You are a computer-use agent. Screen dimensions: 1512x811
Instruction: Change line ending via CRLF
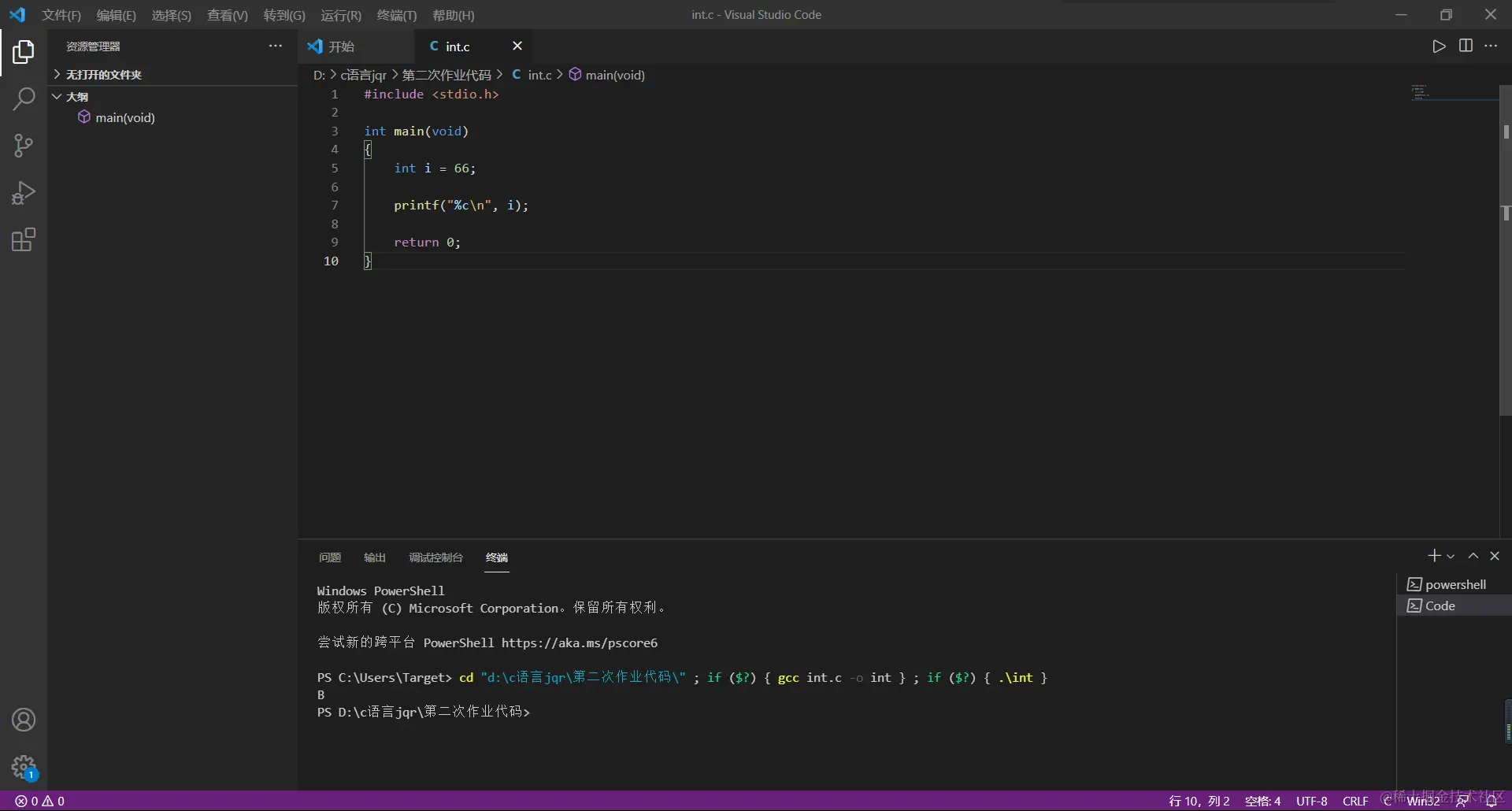coord(1355,801)
